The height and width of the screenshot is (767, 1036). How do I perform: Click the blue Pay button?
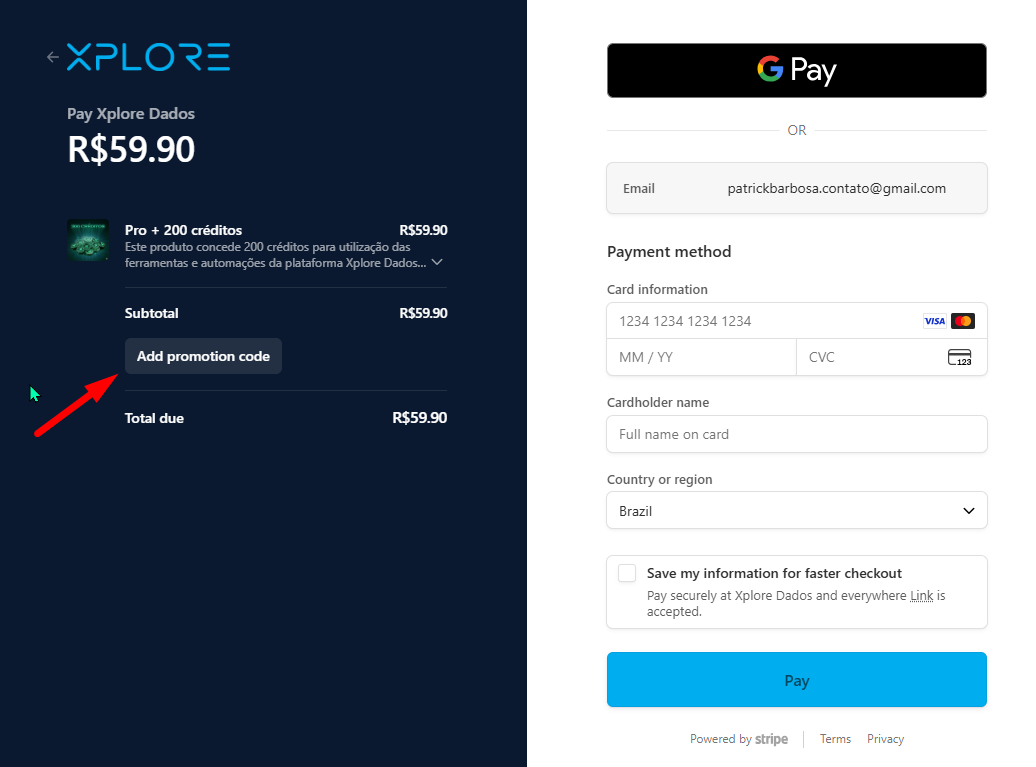click(796, 680)
